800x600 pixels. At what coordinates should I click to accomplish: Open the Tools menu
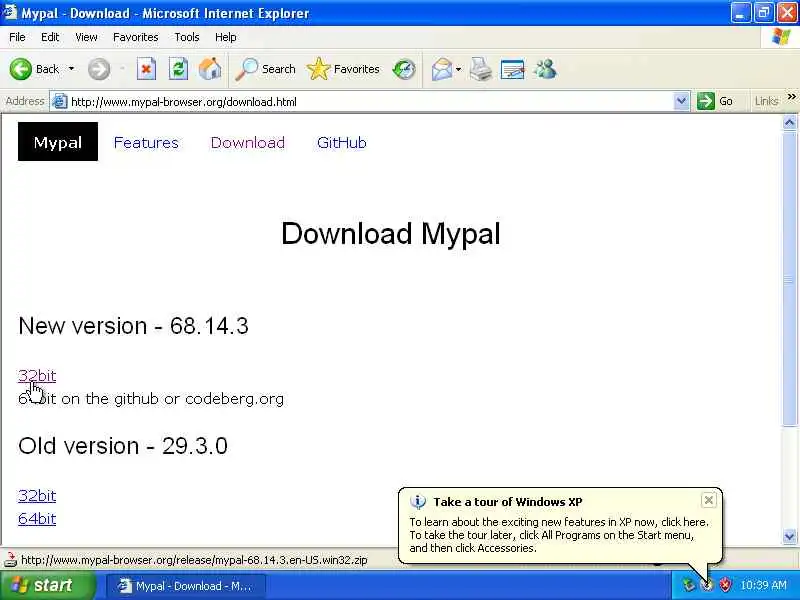click(x=187, y=37)
